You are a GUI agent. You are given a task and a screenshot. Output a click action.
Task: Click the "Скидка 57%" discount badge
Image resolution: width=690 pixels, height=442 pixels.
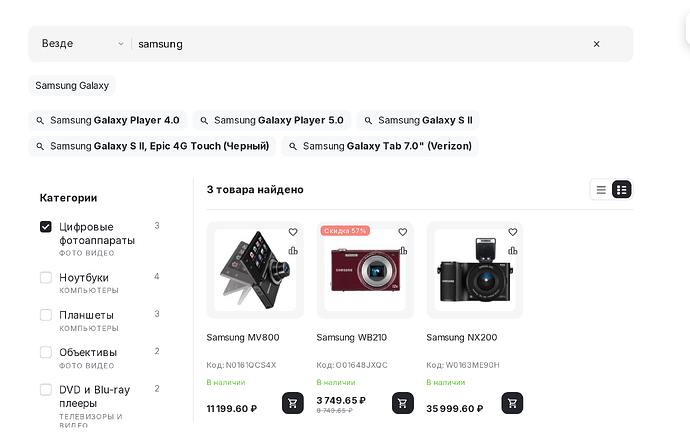(345, 231)
